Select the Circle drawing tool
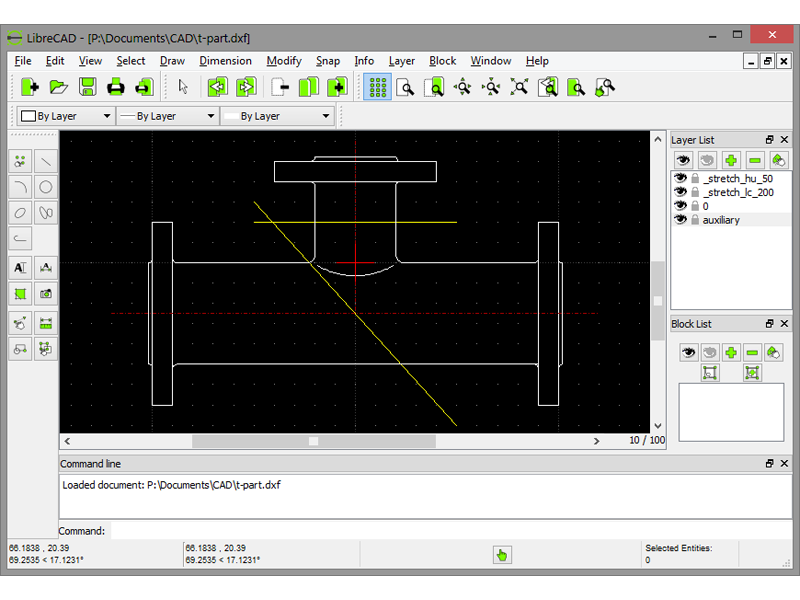Image resolution: width=800 pixels, height=600 pixels. 46,187
